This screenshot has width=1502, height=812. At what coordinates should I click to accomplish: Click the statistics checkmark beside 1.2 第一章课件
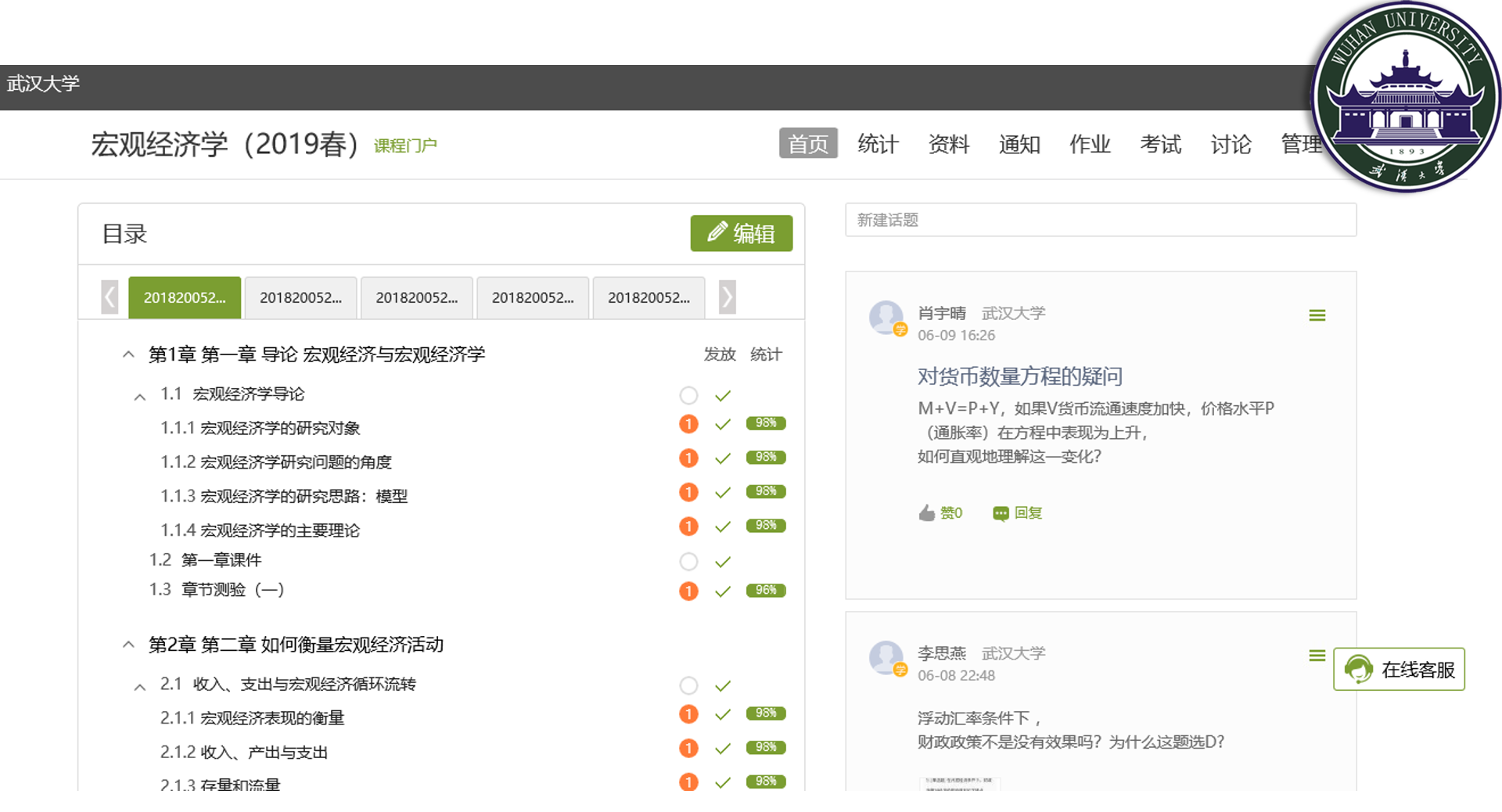click(x=722, y=562)
